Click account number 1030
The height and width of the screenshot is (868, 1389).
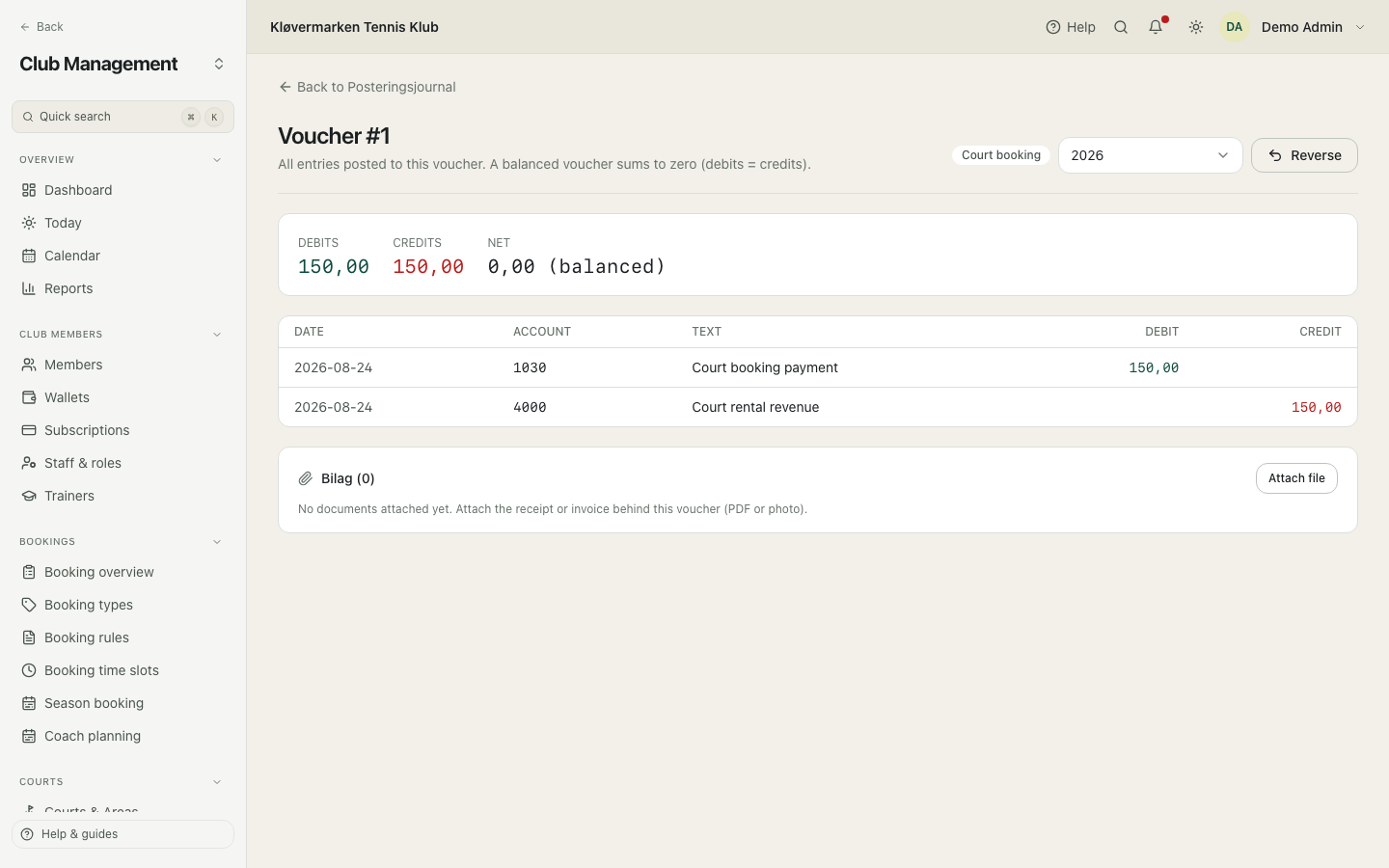pos(530,367)
